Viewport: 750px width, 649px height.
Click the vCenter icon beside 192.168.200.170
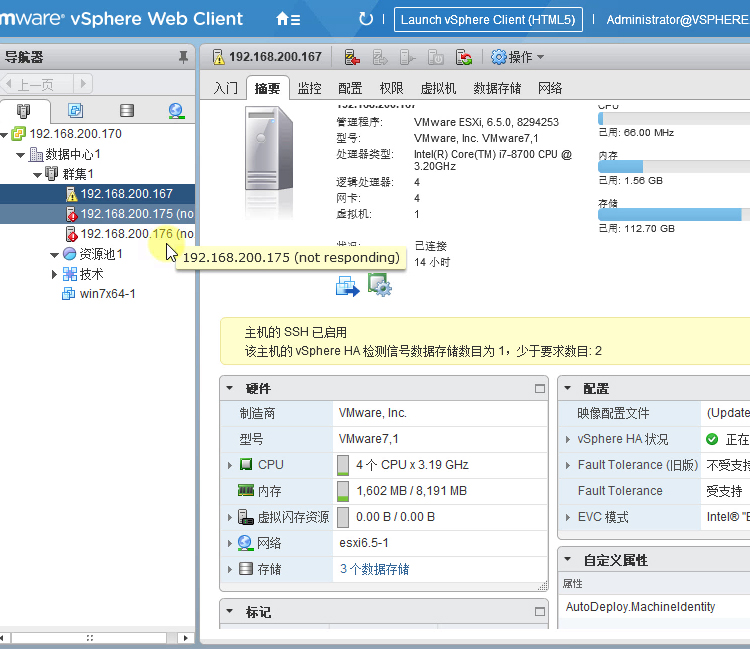point(18,134)
